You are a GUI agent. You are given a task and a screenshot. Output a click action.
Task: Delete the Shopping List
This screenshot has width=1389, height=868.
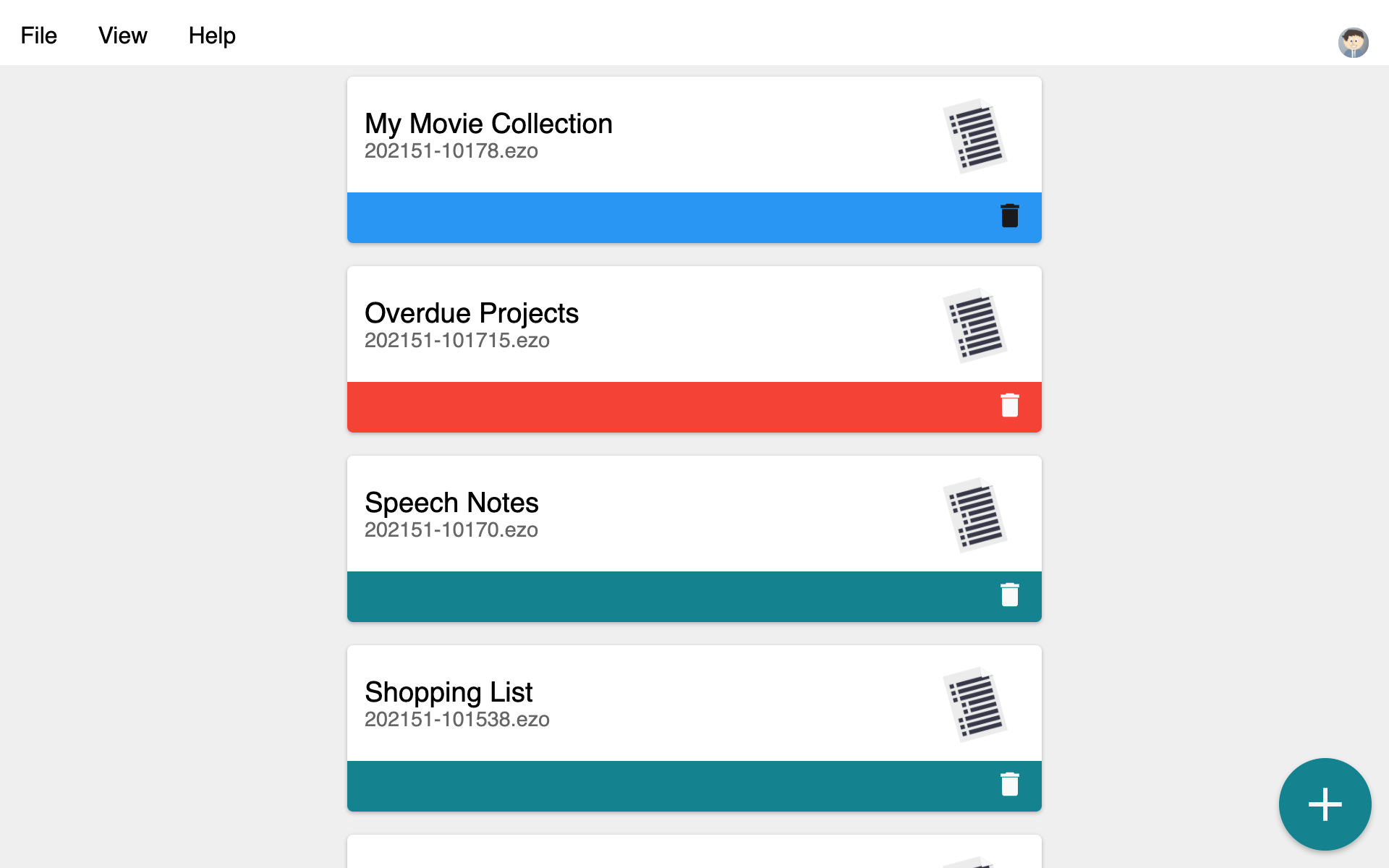click(x=1010, y=784)
